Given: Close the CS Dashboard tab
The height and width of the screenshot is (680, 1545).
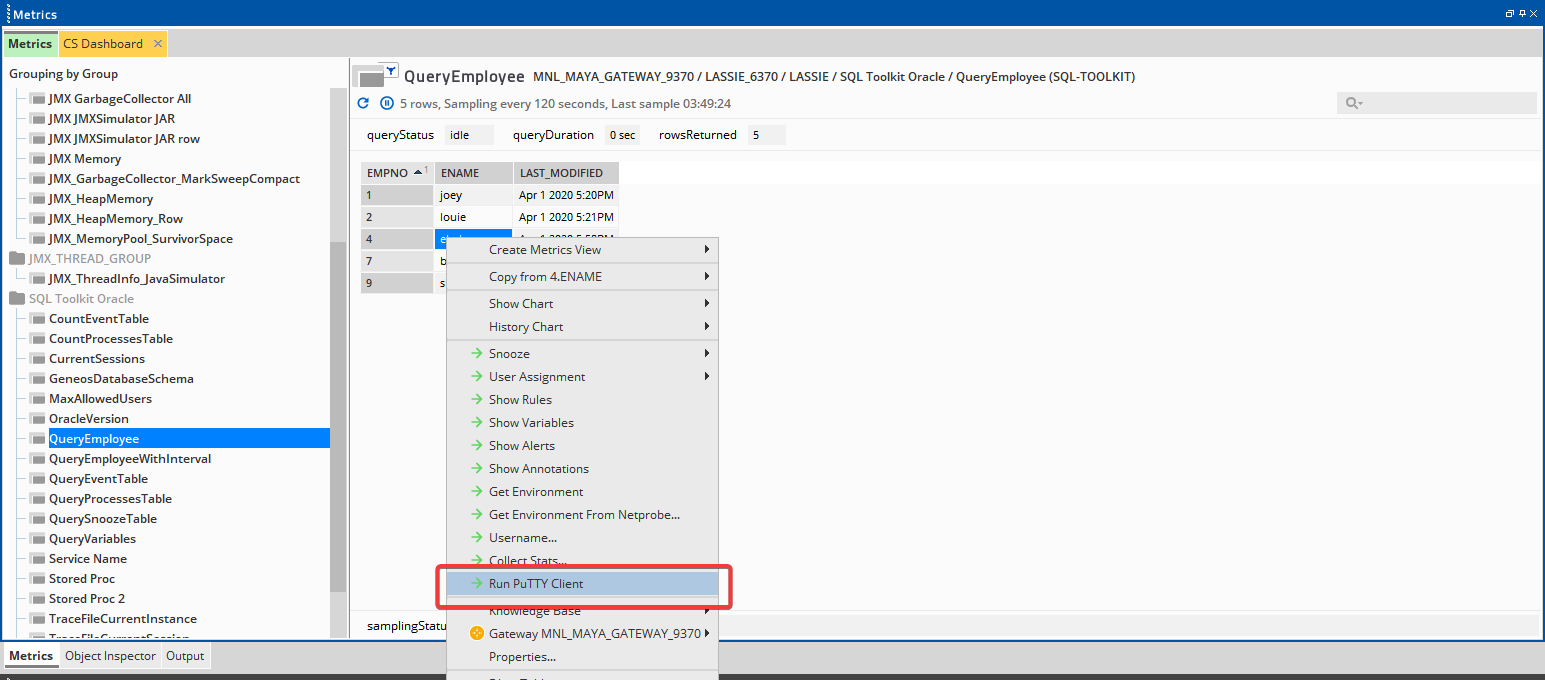Looking at the screenshot, I should click(x=156, y=43).
